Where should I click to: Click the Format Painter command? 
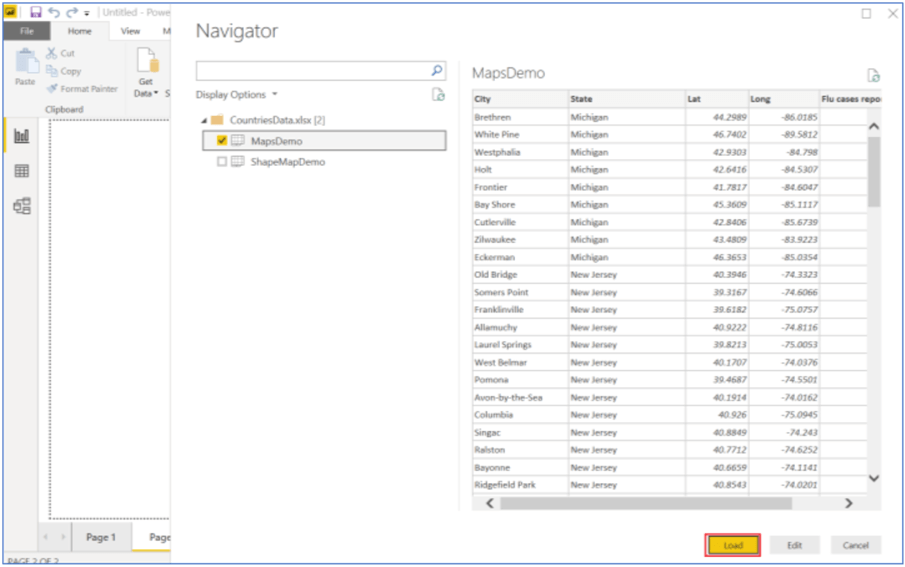pos(82,89)
